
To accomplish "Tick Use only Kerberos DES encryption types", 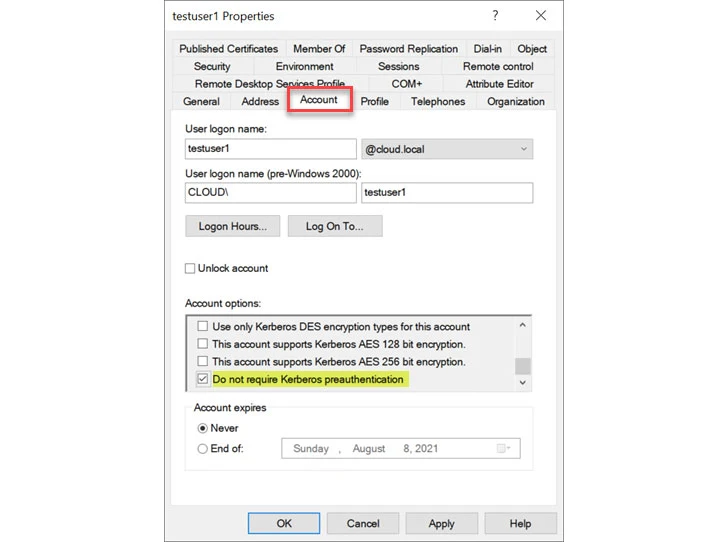I will coord(203,327).
